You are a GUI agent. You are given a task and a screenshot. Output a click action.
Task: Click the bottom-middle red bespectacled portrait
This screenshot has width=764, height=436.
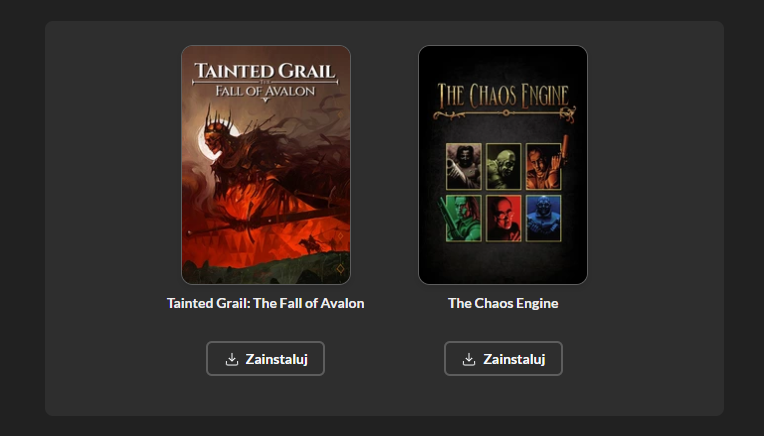click(x=503, y=218)
